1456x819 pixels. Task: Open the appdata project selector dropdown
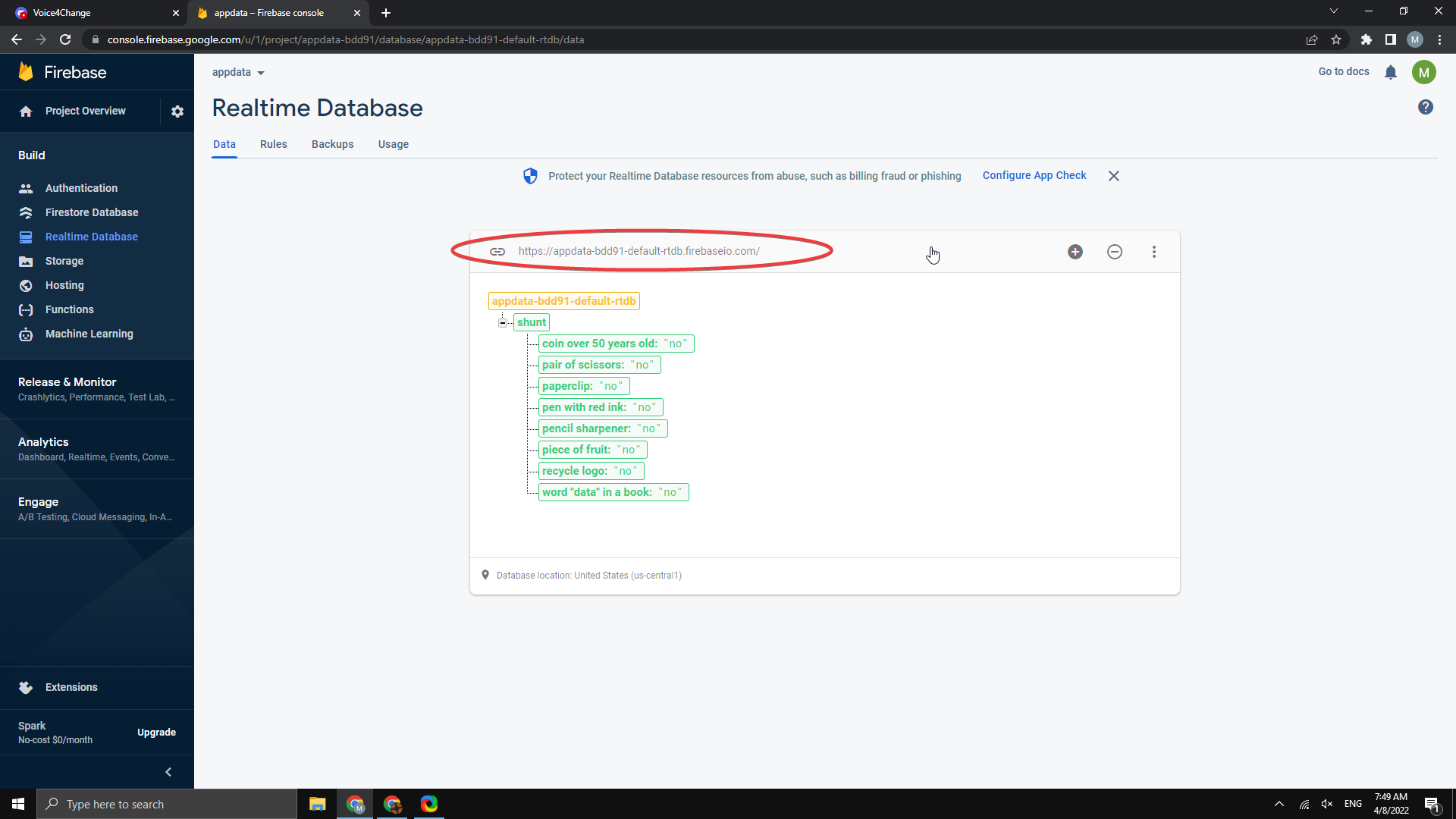point(238,73)
